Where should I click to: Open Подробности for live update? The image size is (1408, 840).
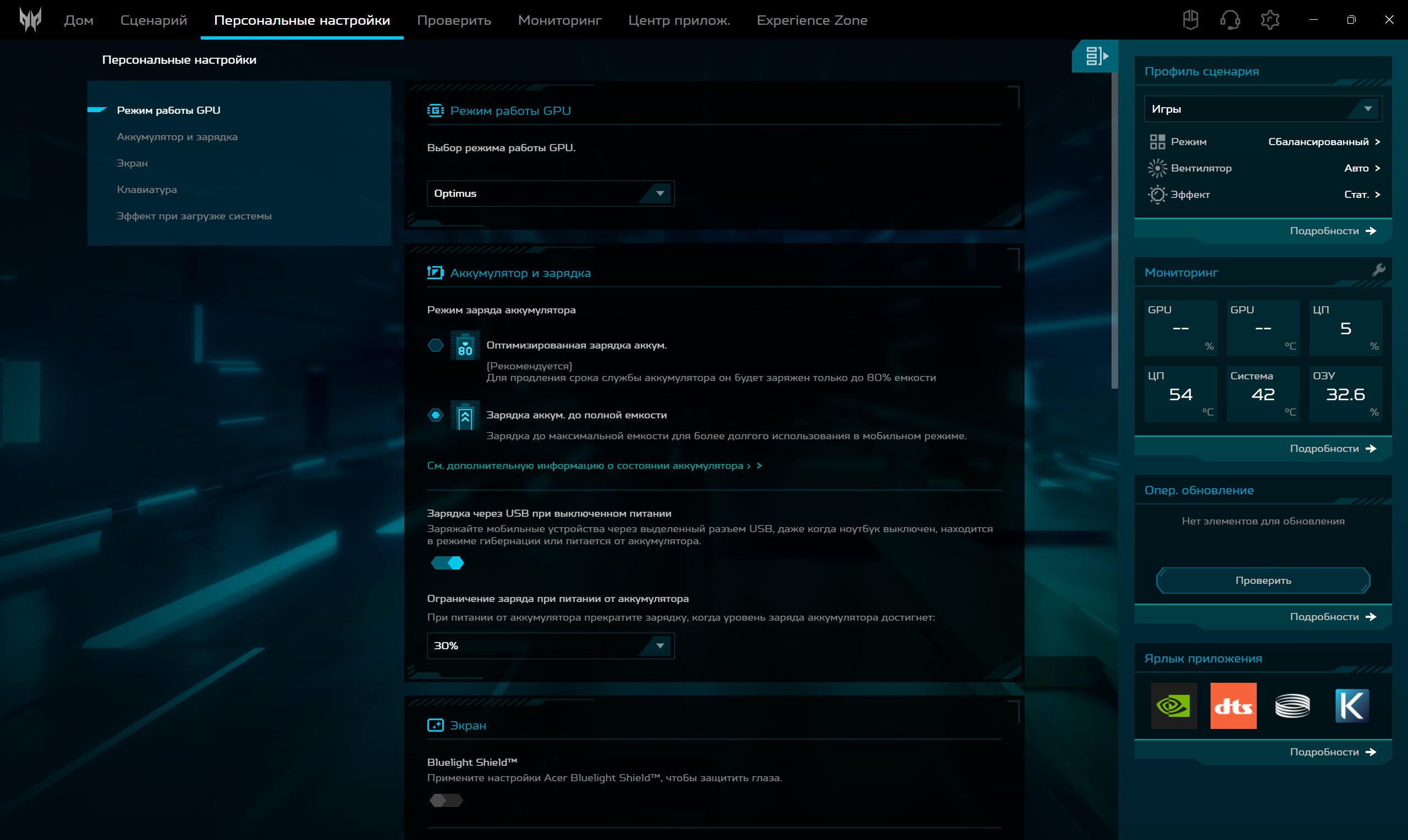pyautogui.click(x=1333, y=617)
